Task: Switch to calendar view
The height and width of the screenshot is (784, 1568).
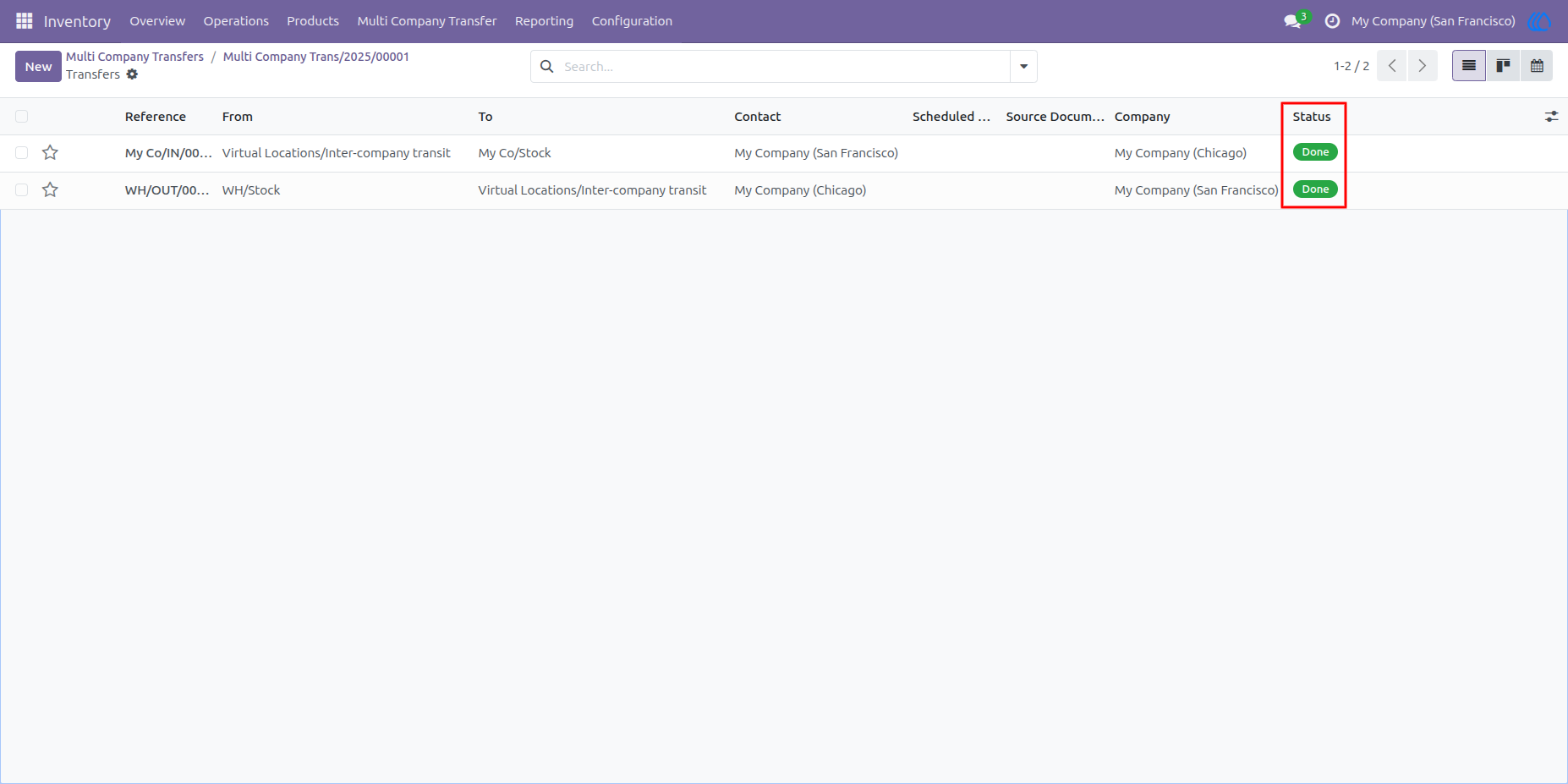Action: (x=1537, y=66)
